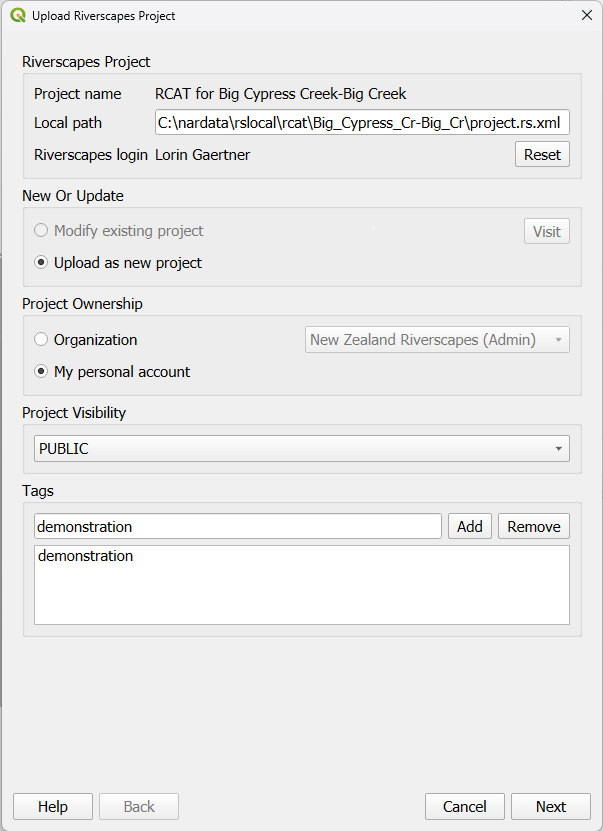Select the Modify existing project option
Viewport: 603px width, 831px height.
click(x=41, y=231)
